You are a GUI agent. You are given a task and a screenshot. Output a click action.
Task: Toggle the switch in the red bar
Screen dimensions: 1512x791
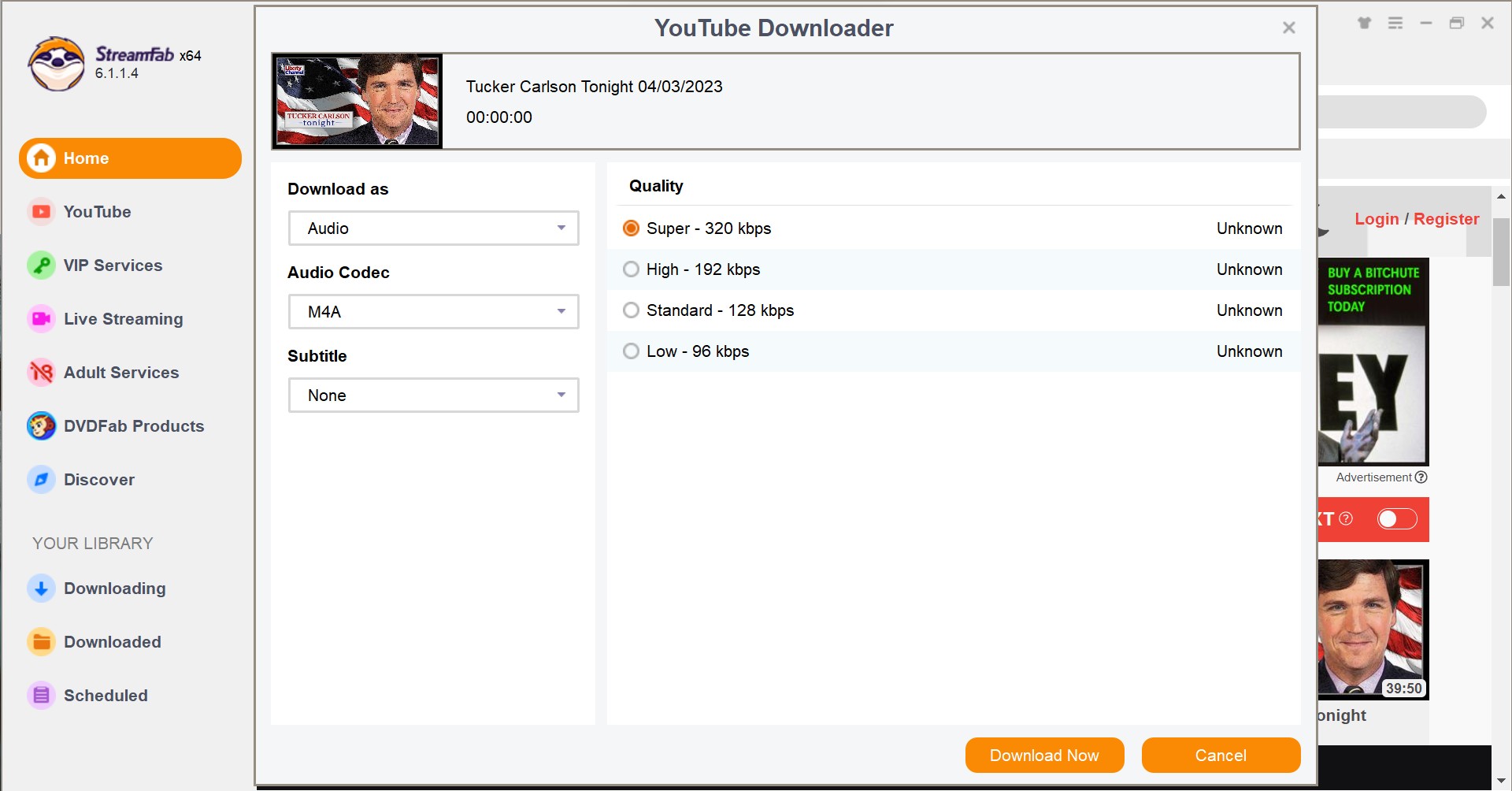[1397, 519]
